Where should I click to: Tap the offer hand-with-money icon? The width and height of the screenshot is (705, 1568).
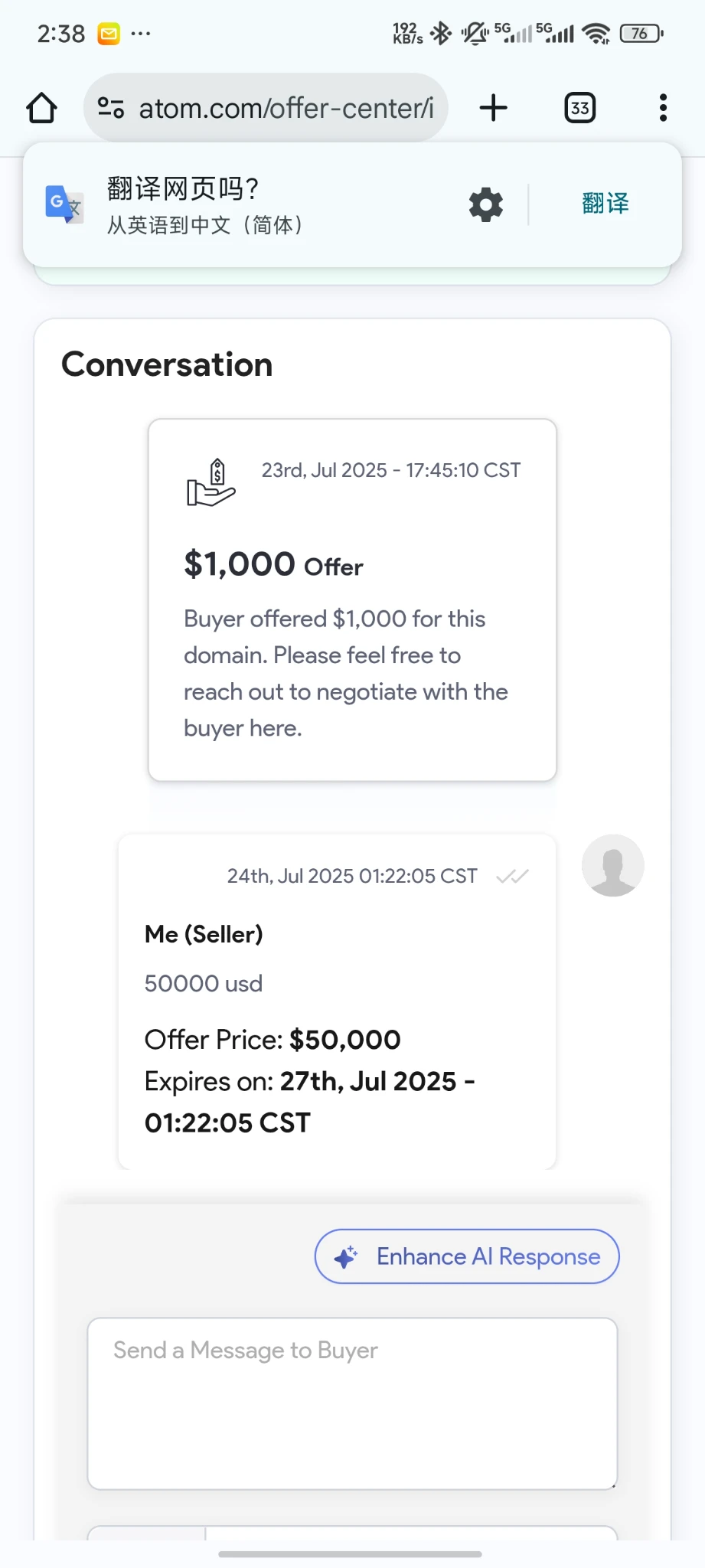click(211, 483)
